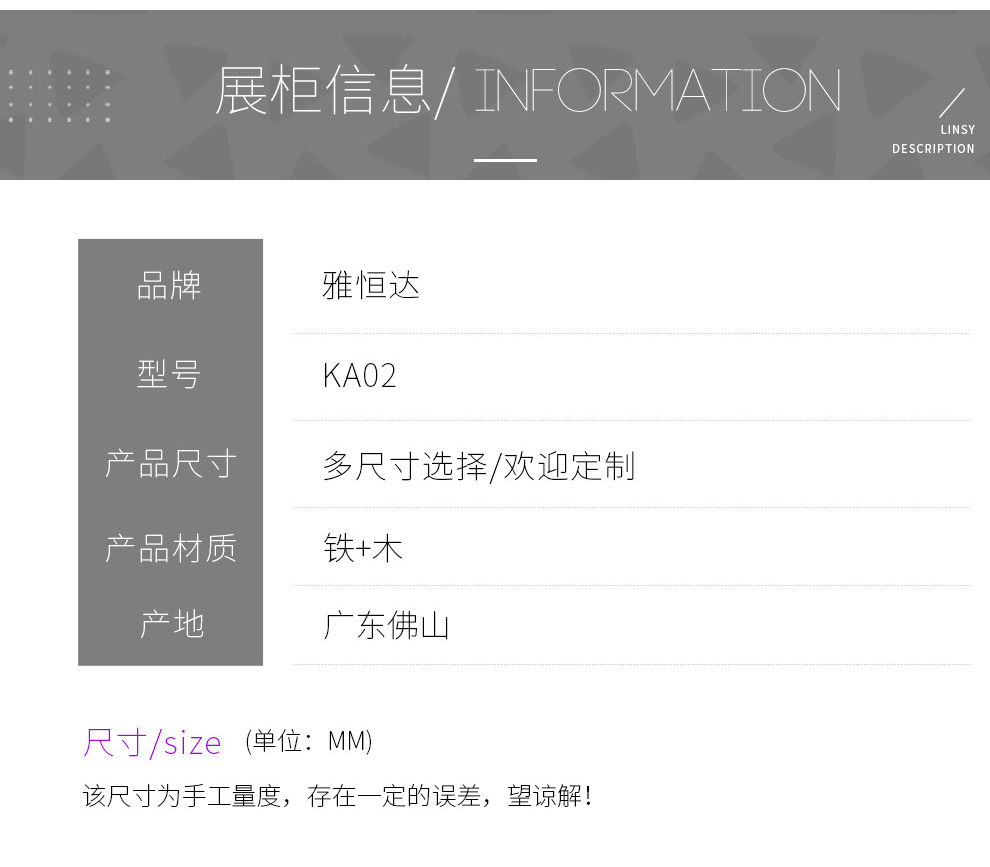The image size is (990, 867).
Task: Click the diagonal slash above LINSY
Action: point(952,103)
